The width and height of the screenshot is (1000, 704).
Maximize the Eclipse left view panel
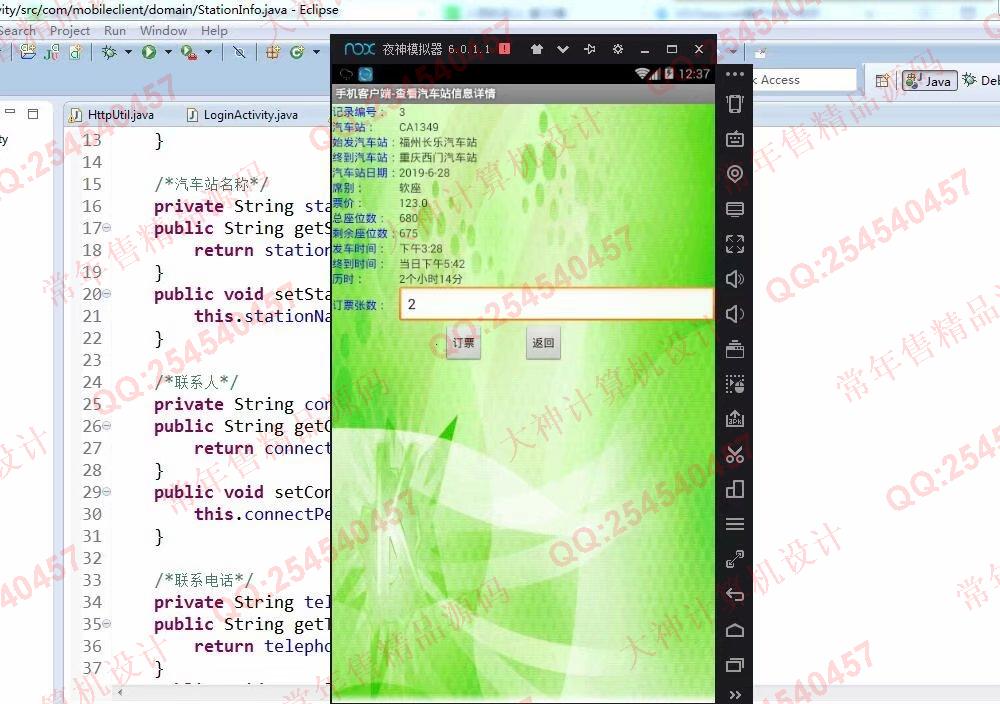tap(33, 114)
